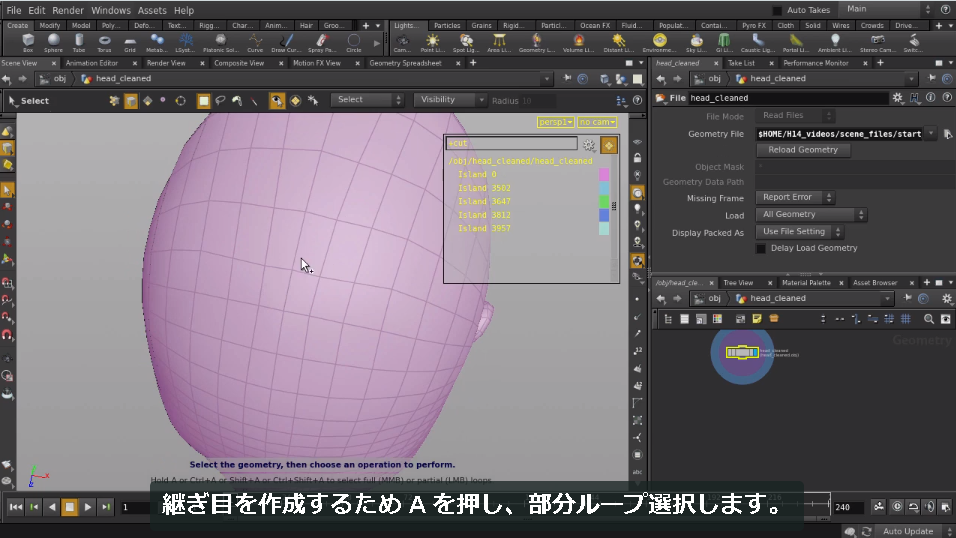
Task: Click the Play forward button in the playbar
Action: click(88, 507)
